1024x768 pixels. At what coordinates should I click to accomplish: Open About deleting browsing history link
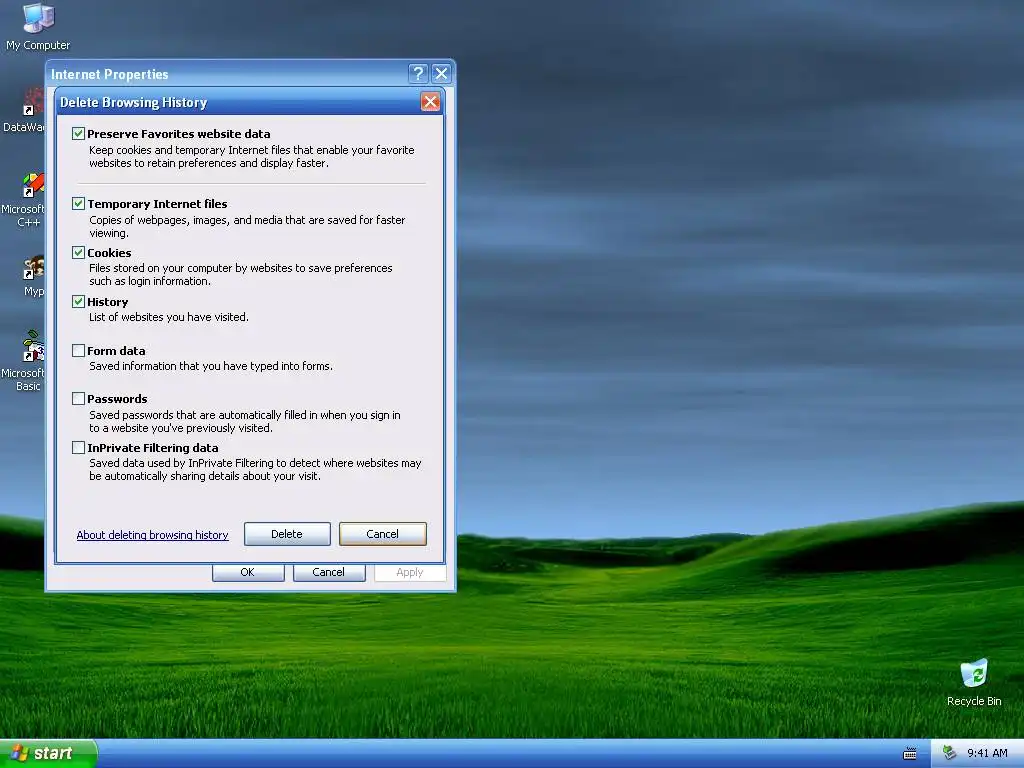point(152,535)
